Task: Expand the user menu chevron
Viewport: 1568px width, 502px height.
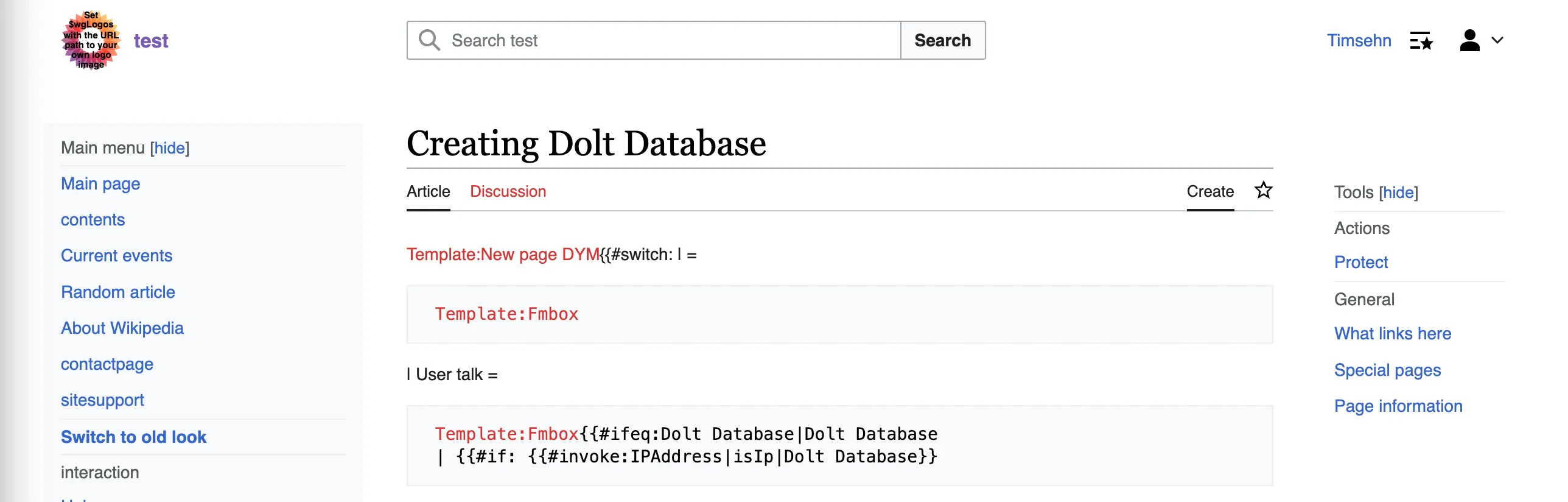Action: (1497, 41)
